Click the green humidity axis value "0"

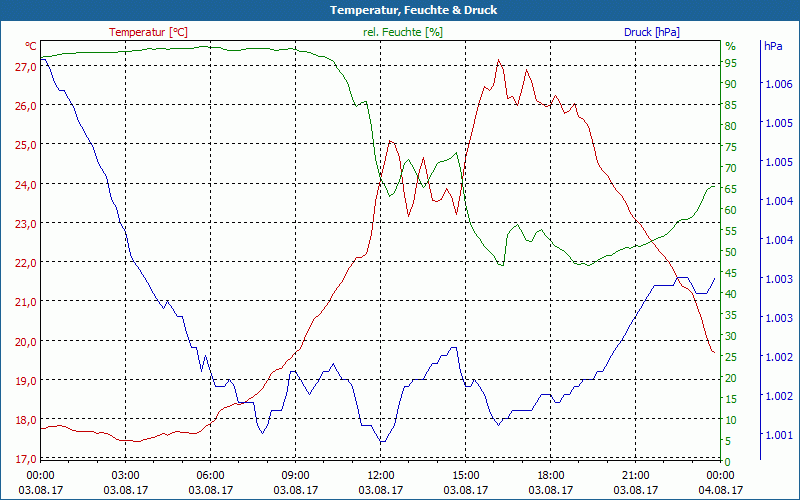tap(728, 462)
